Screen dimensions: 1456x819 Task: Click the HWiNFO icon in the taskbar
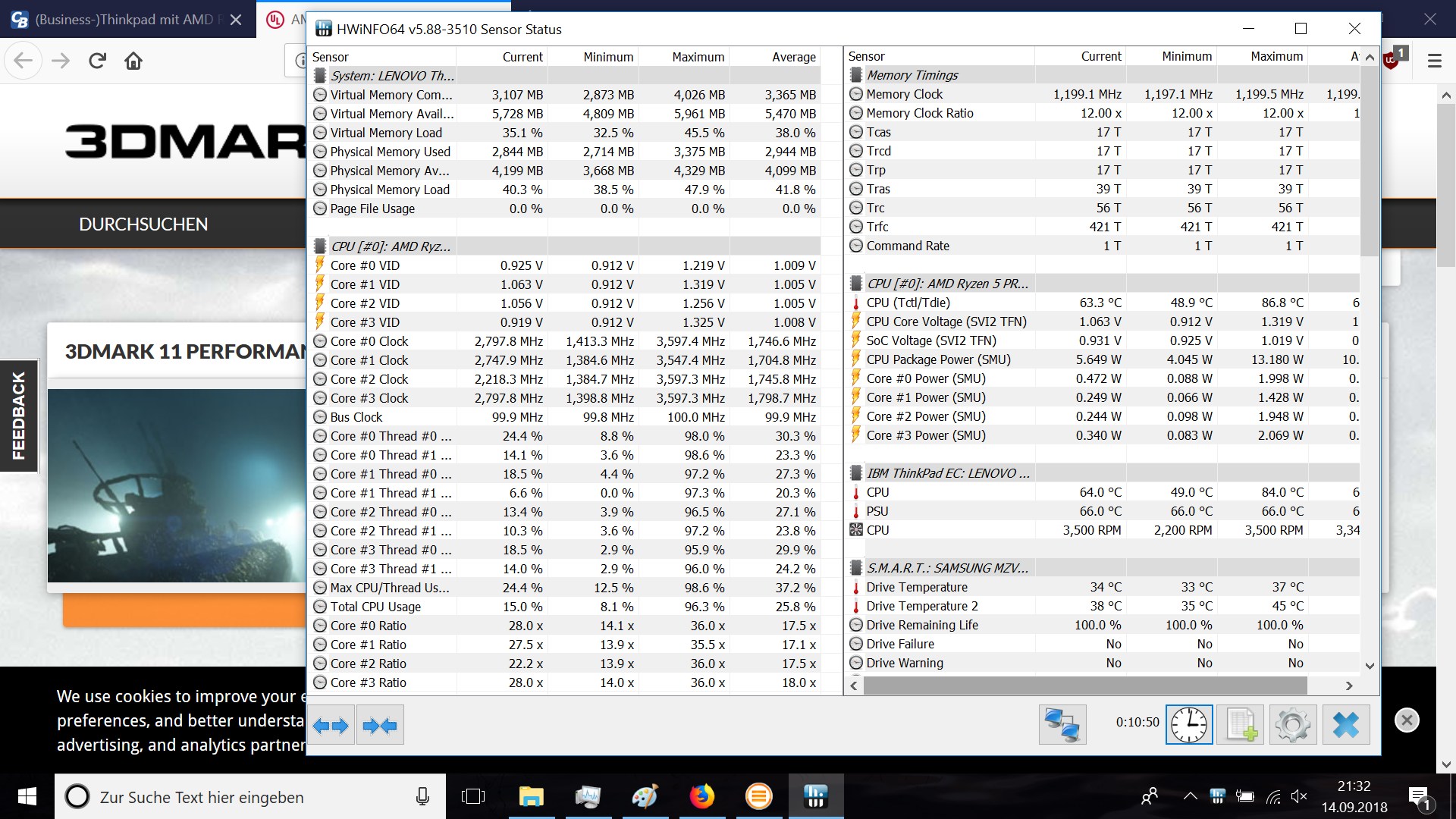coord(815,796)
